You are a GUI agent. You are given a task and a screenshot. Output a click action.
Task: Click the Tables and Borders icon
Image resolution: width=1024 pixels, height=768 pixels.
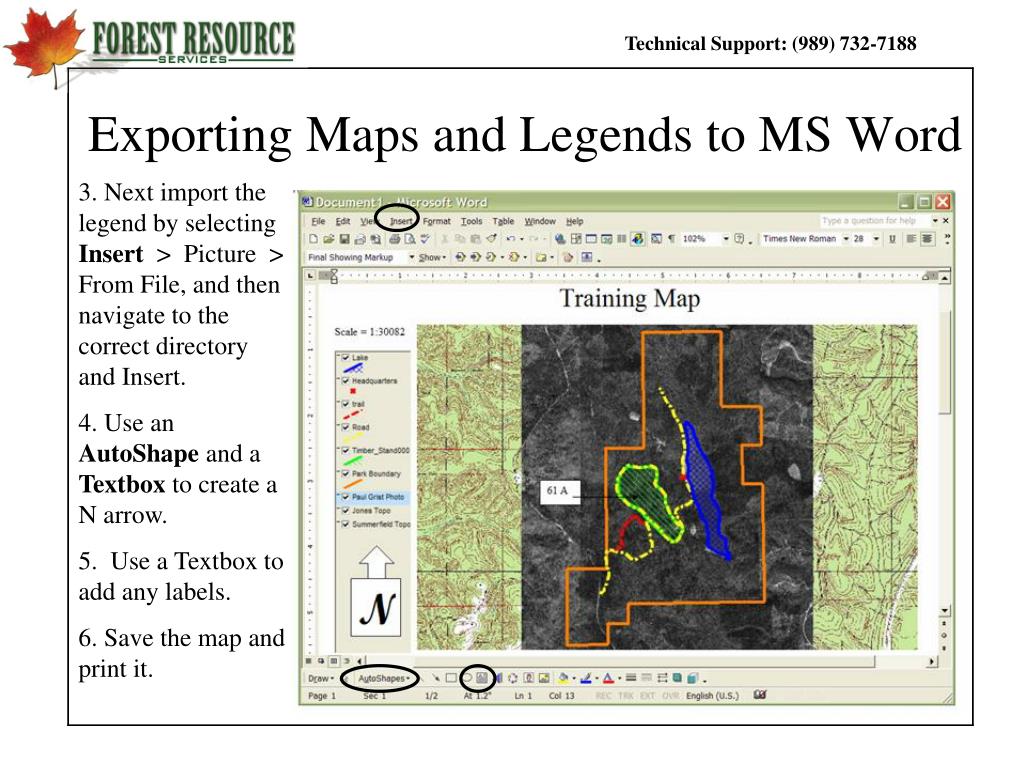pos(575,239)
